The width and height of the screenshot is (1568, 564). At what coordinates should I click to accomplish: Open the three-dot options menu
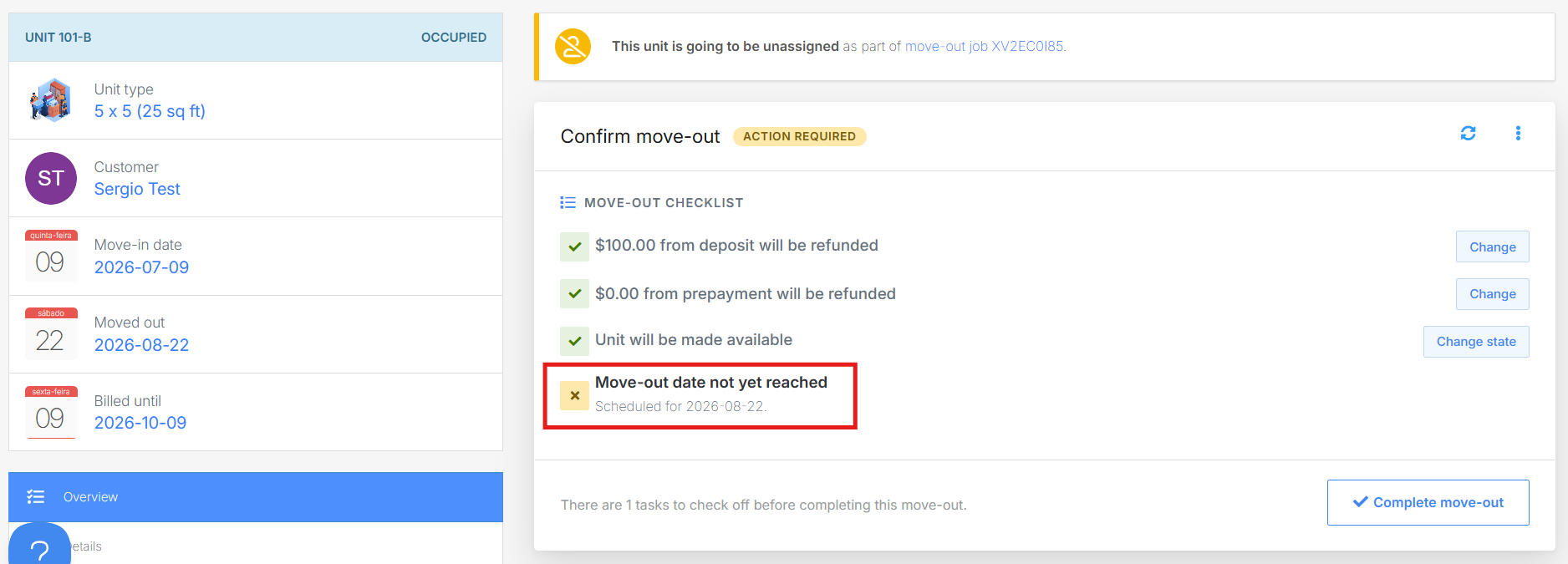pos(1518,134)
